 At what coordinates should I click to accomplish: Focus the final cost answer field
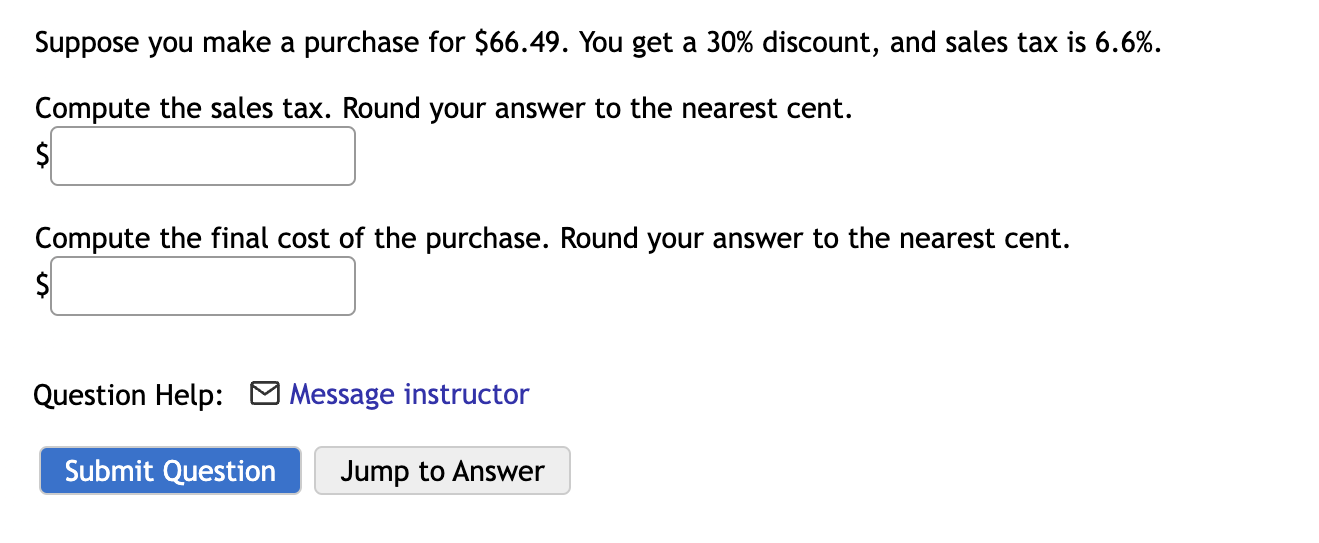coord(203,286)
